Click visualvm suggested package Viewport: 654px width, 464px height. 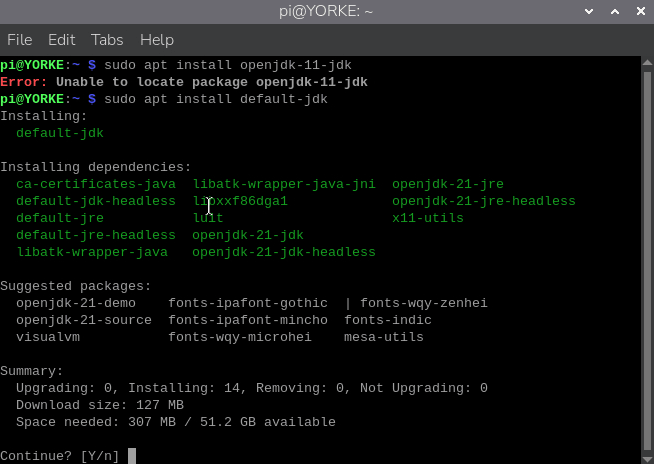[x=48, y=337]
